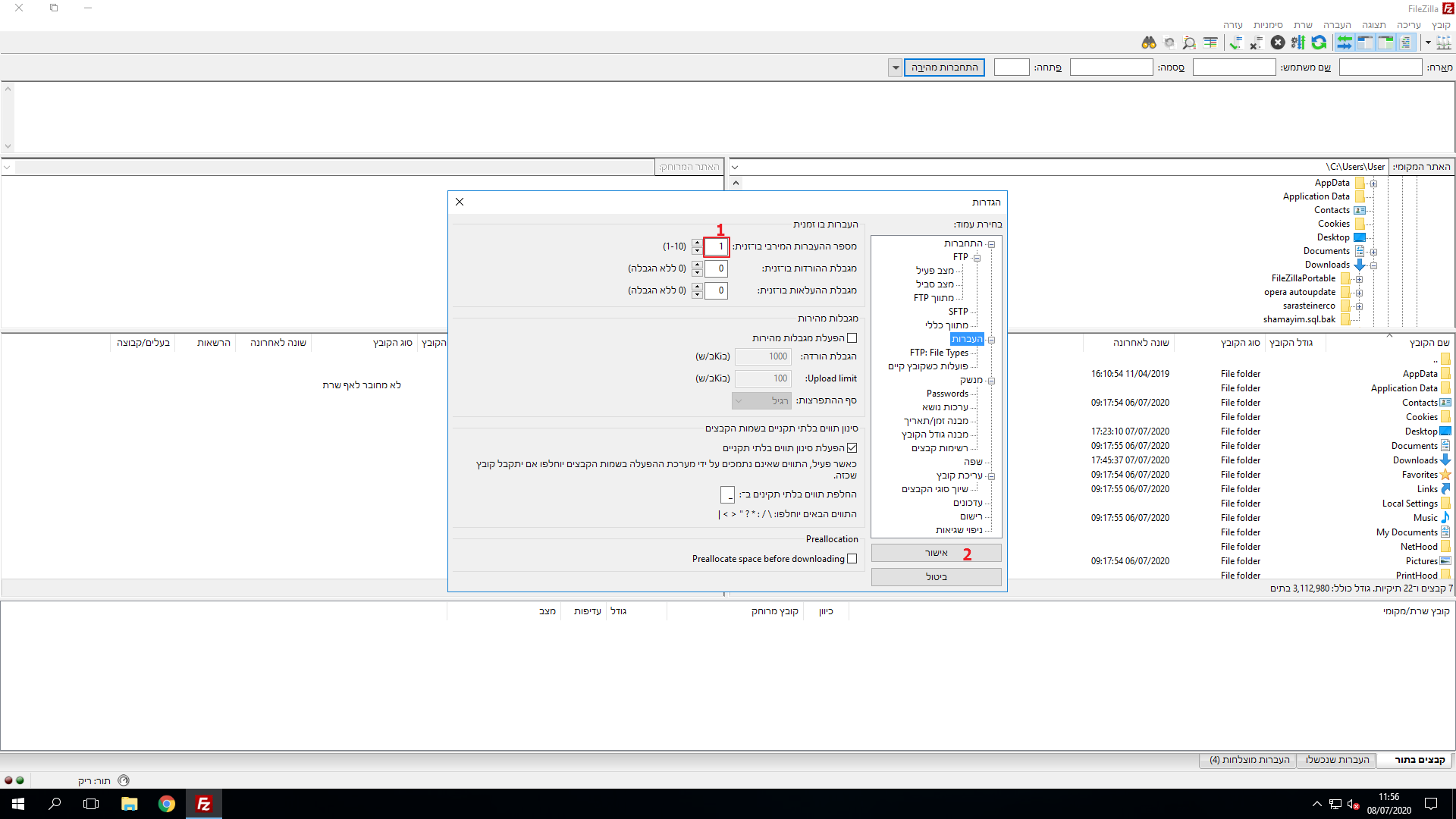Screen dimensions: 1456x819
Task: Click FileZilla icon on Windows taskbar
Action: 203,804
